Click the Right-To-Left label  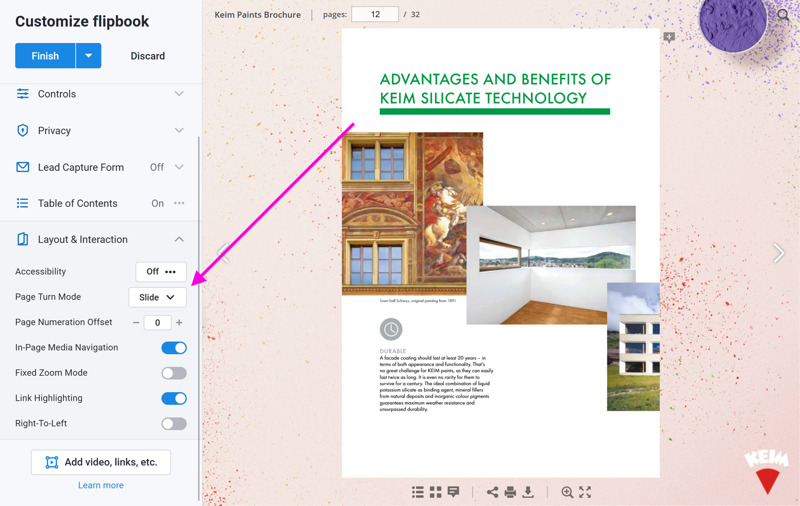(x=41, y=423)
